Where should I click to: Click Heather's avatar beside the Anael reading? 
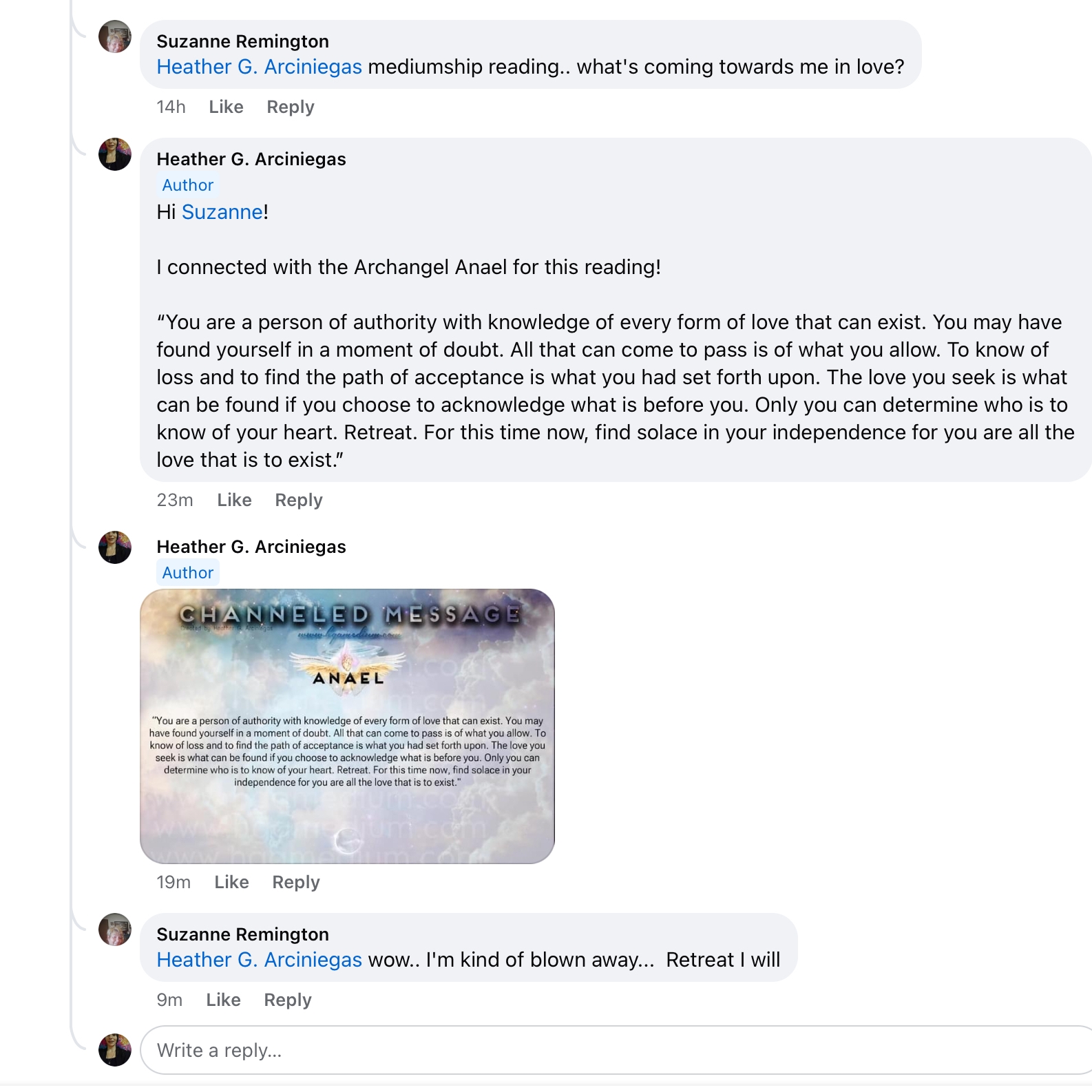[115, 154]
